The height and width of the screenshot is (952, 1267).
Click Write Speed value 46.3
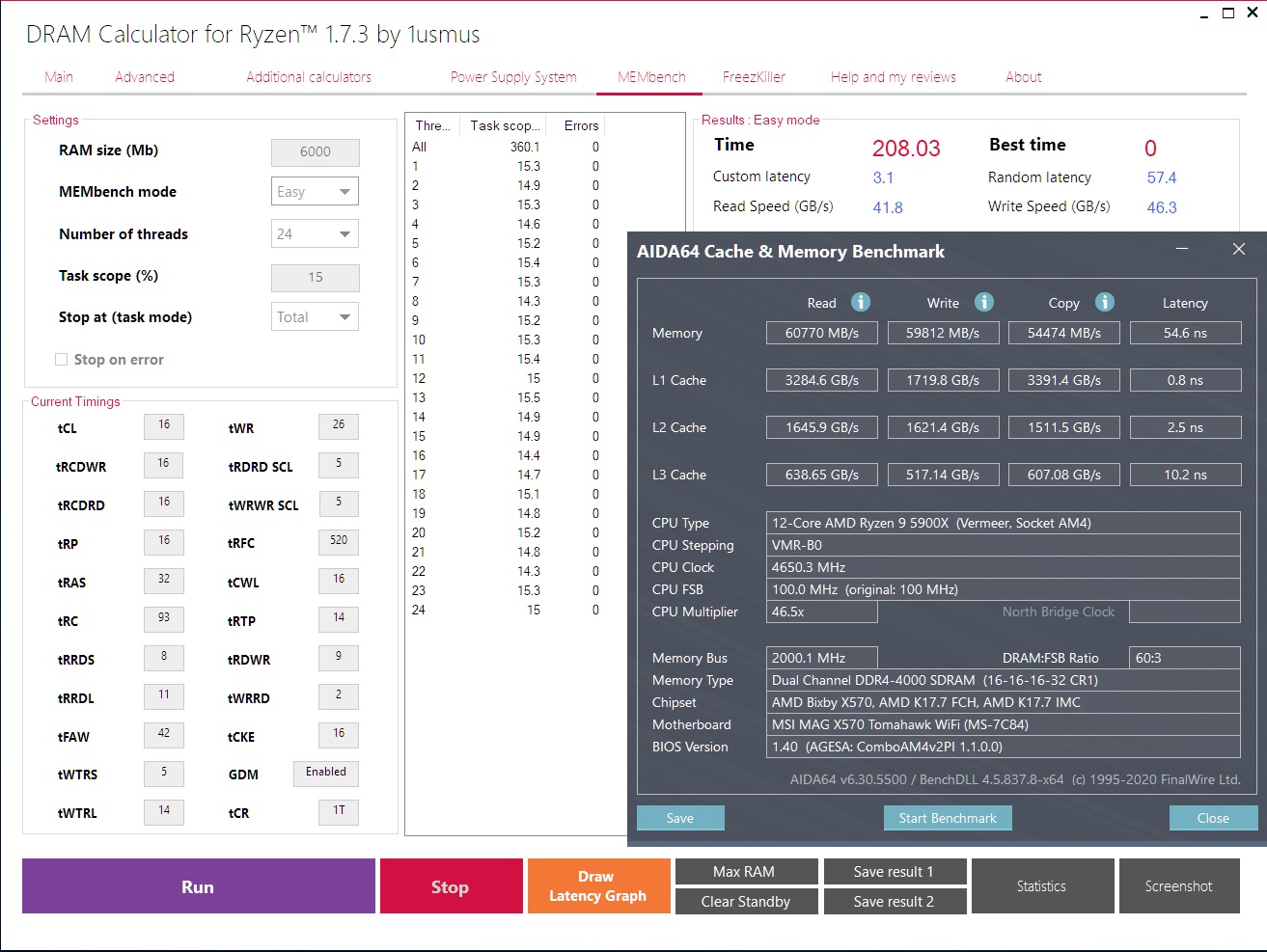coord(1162,207)
